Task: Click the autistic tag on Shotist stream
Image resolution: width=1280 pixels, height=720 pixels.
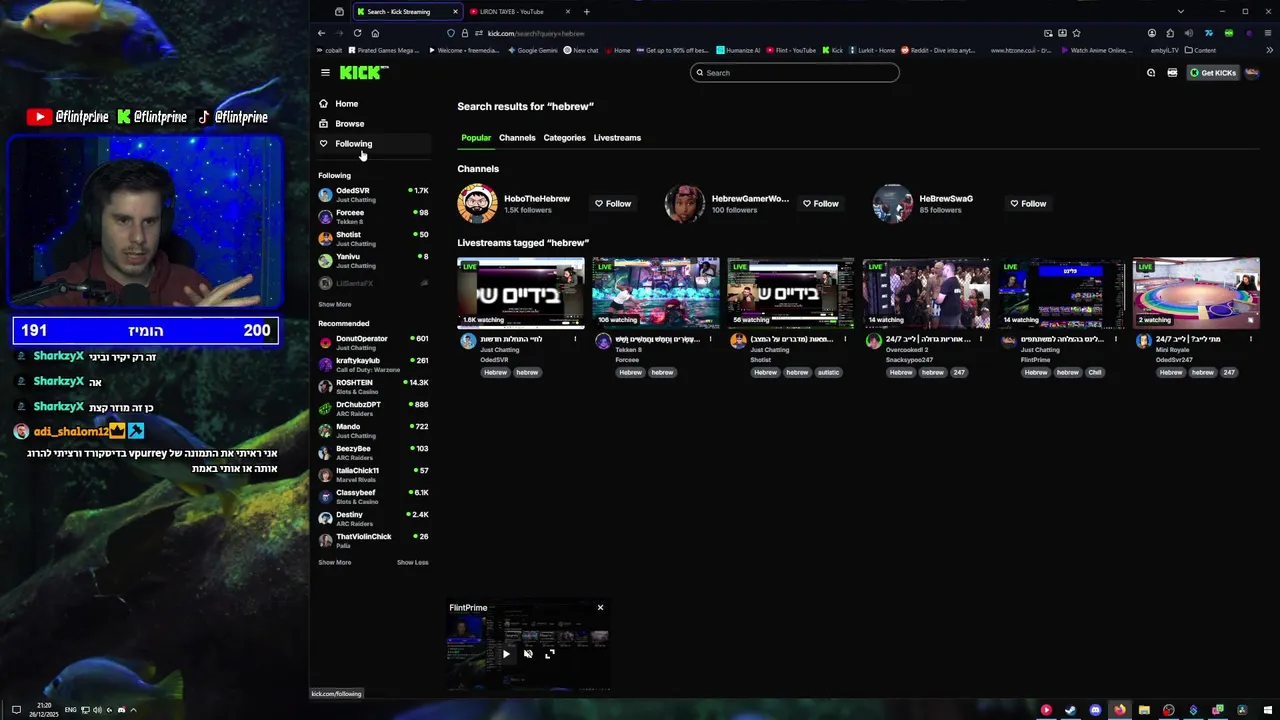Action: (x=828, y=372)
